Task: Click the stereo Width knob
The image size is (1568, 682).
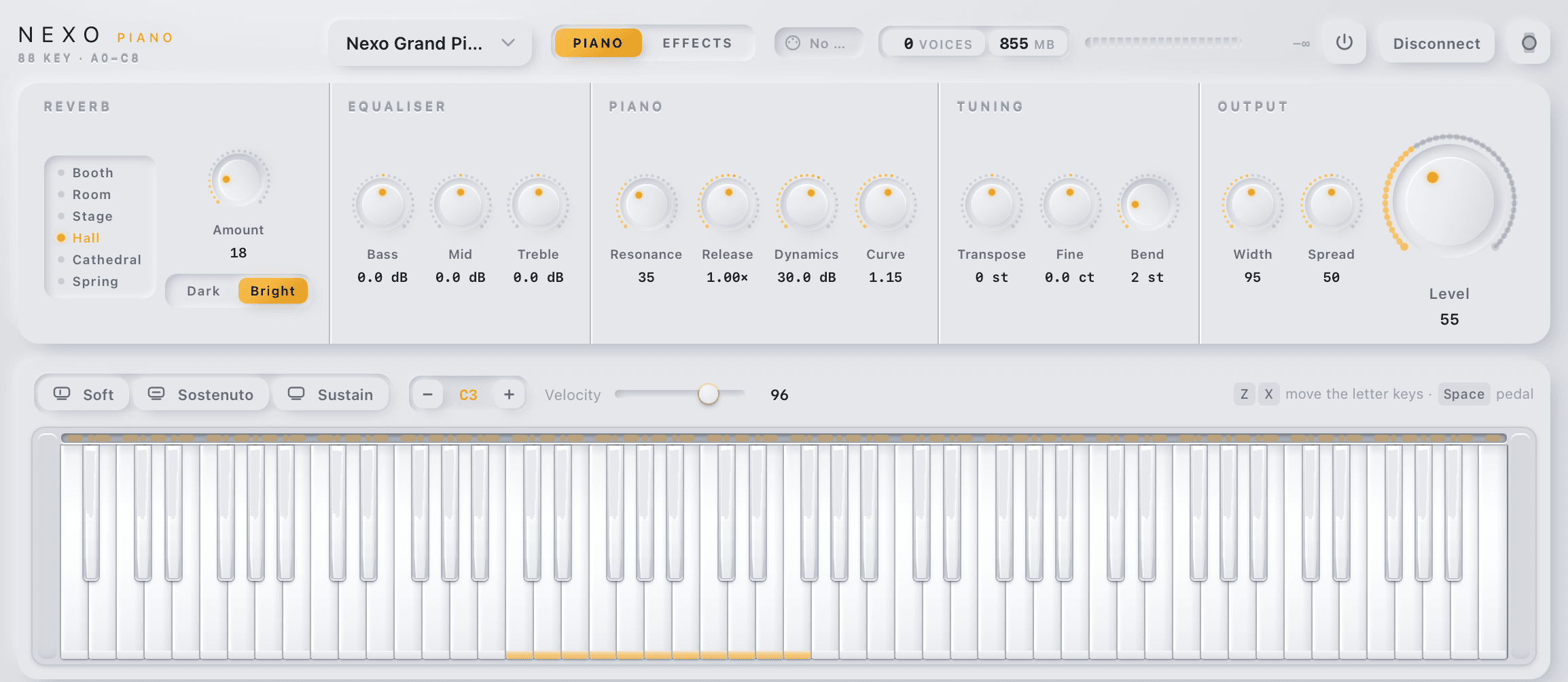Action: click(1252, 204)
